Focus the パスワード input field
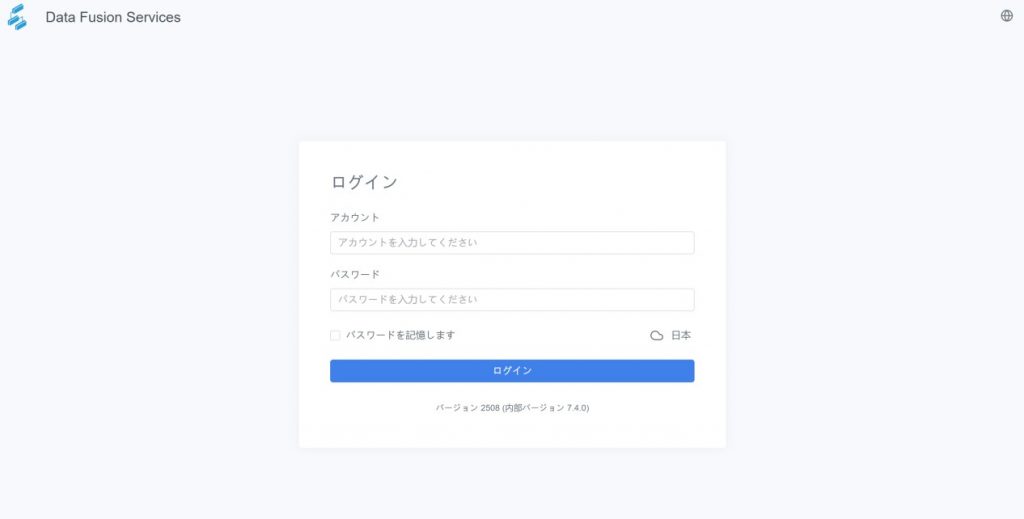 (x=512, y=300)
